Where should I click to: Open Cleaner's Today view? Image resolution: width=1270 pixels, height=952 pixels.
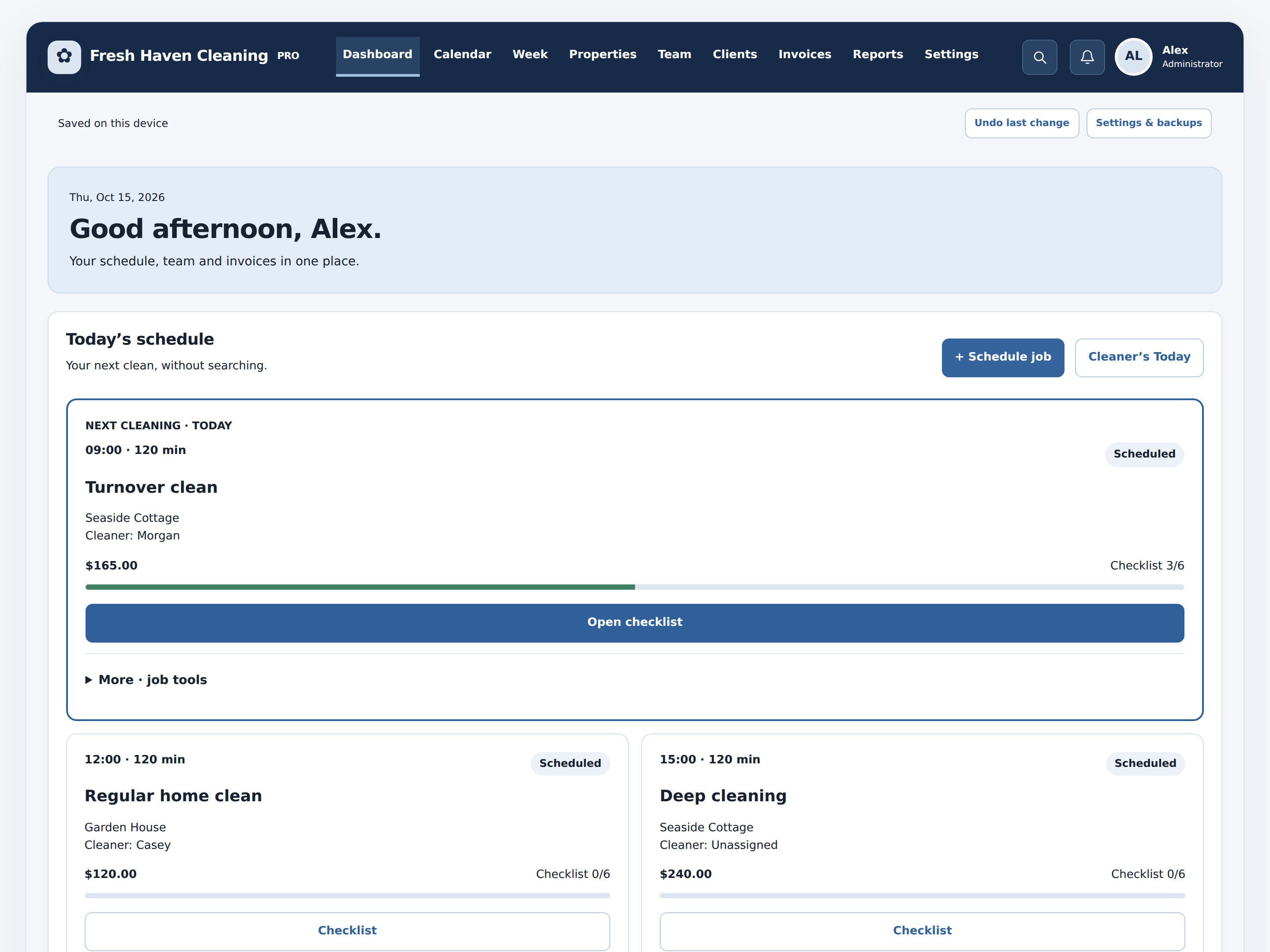pyautogui.click(x=1139, y=357)
